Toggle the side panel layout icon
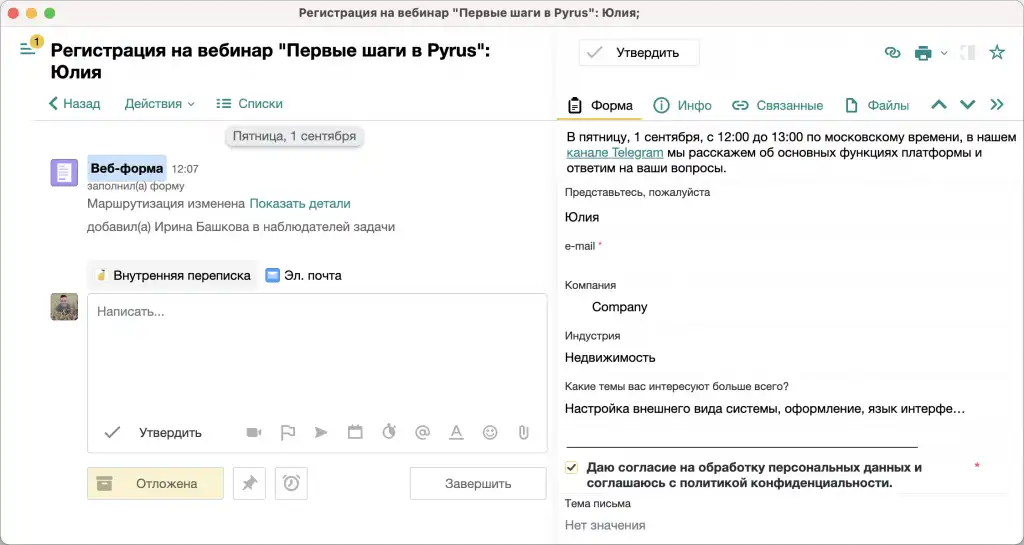1024x545 pixels. (x=968, y=53)
